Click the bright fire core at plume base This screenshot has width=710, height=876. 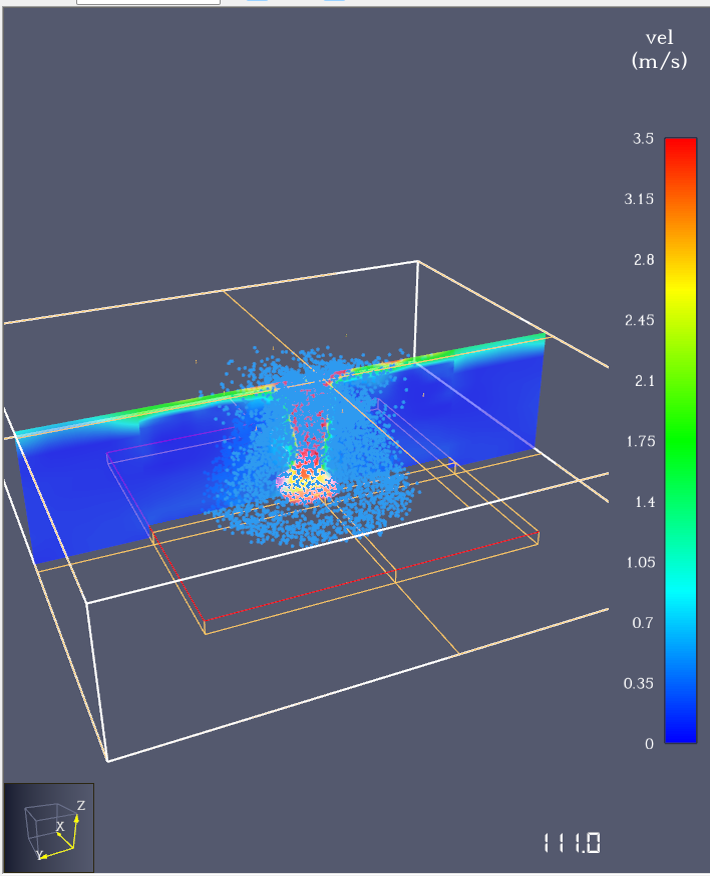coord(306,484)
